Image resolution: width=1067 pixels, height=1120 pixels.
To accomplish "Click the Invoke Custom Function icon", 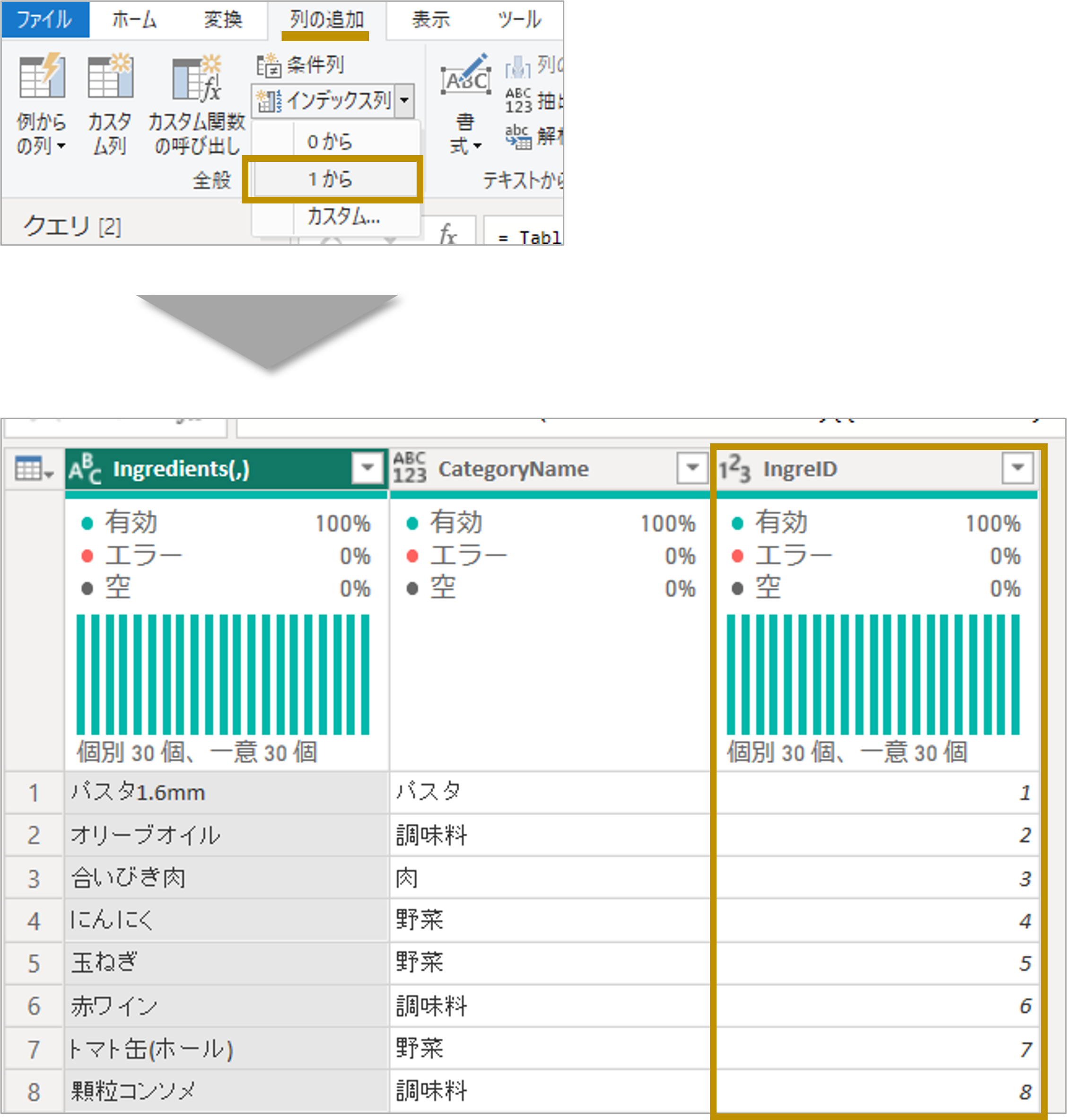I will [x=196, y=78].
